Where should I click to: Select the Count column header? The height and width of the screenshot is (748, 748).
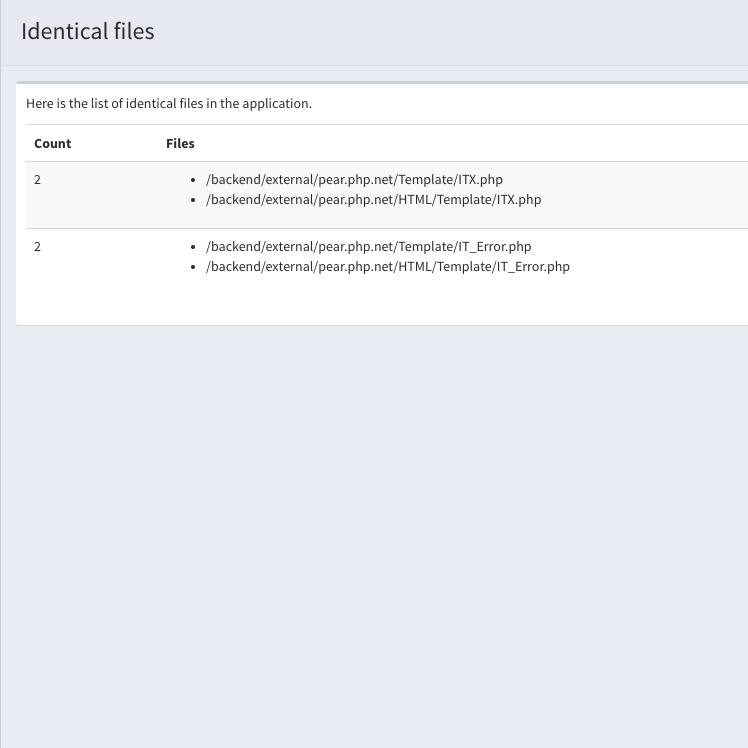tap(52, 144)
